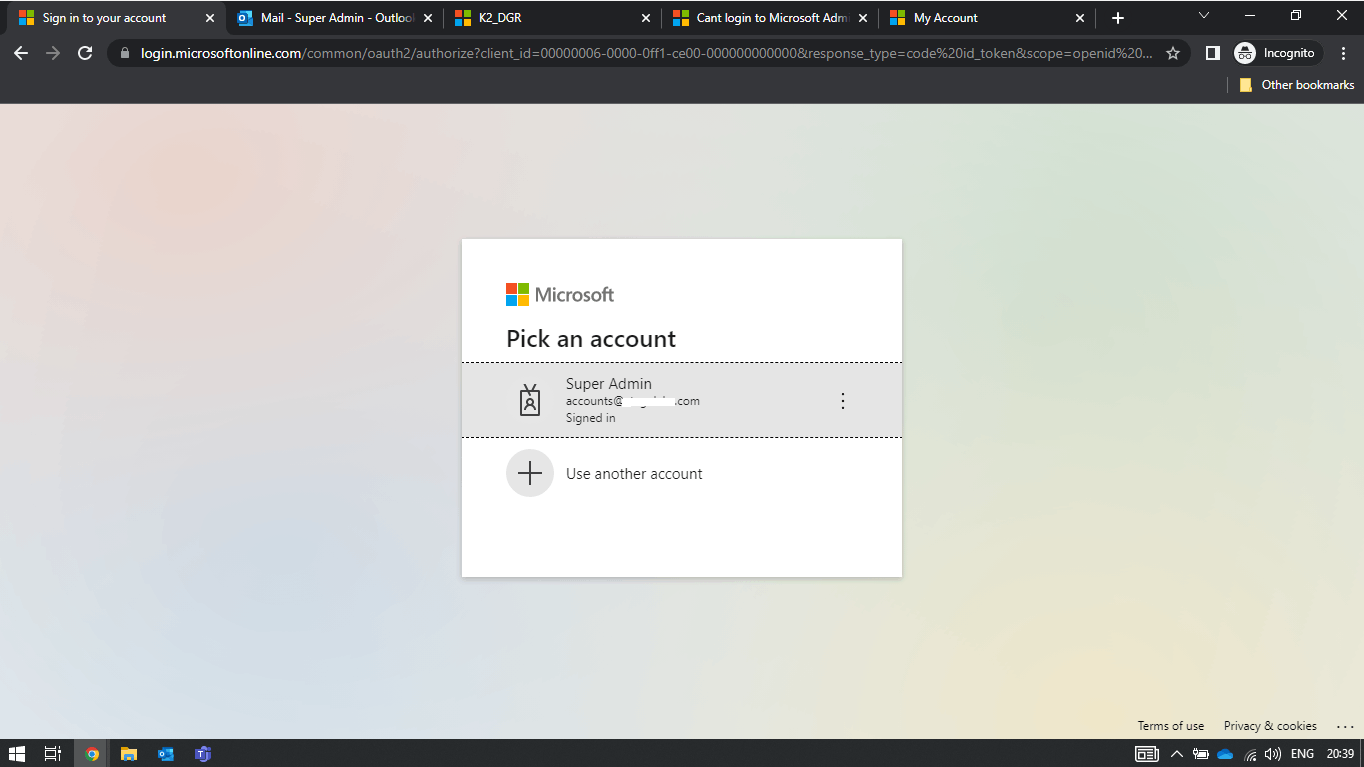Screen dimensions: 1364x767
Task: Toggle the browser side panel
Action: tap(1212, 53)
